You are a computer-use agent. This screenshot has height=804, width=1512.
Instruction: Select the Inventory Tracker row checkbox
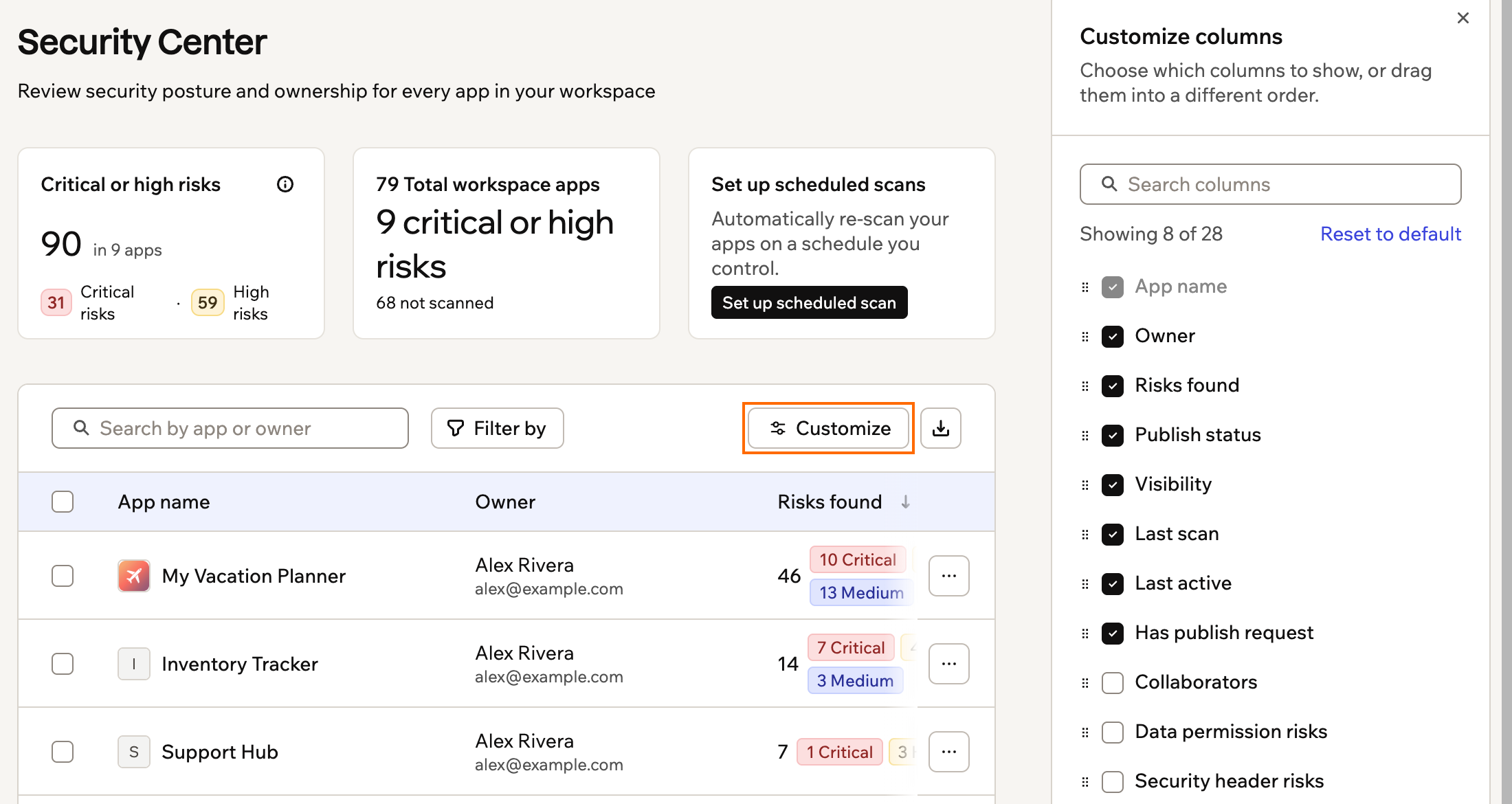[63, 664]
